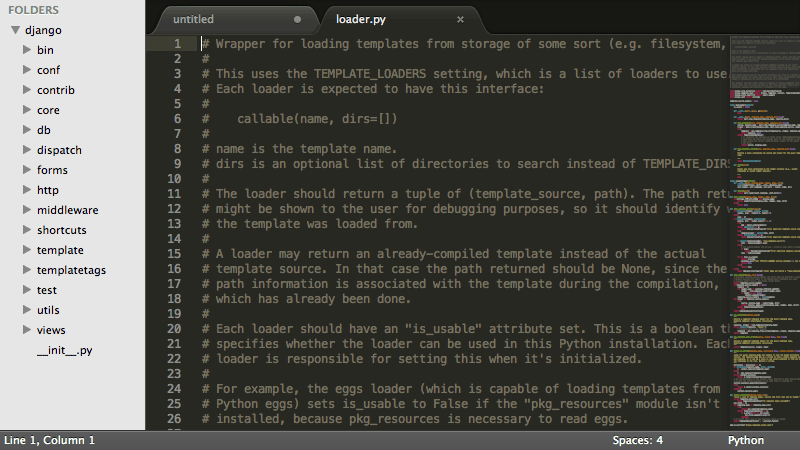Screen dimensions: 800x450
Task: Expand the bin folder arrow
Action: click(x=27, y=49)
